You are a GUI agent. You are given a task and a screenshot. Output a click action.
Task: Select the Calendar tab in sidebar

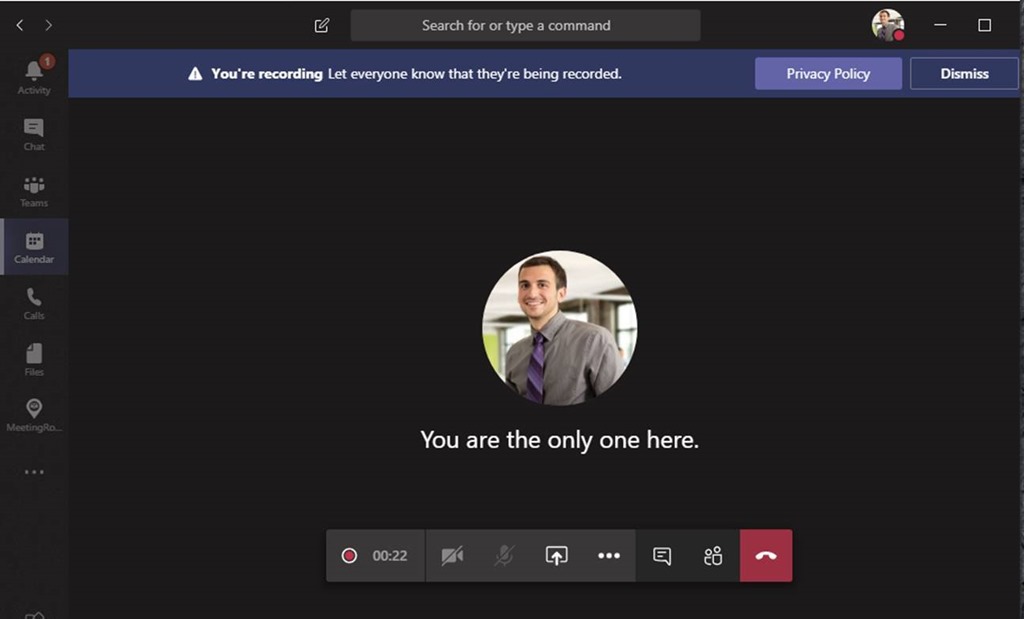[34, 247]
